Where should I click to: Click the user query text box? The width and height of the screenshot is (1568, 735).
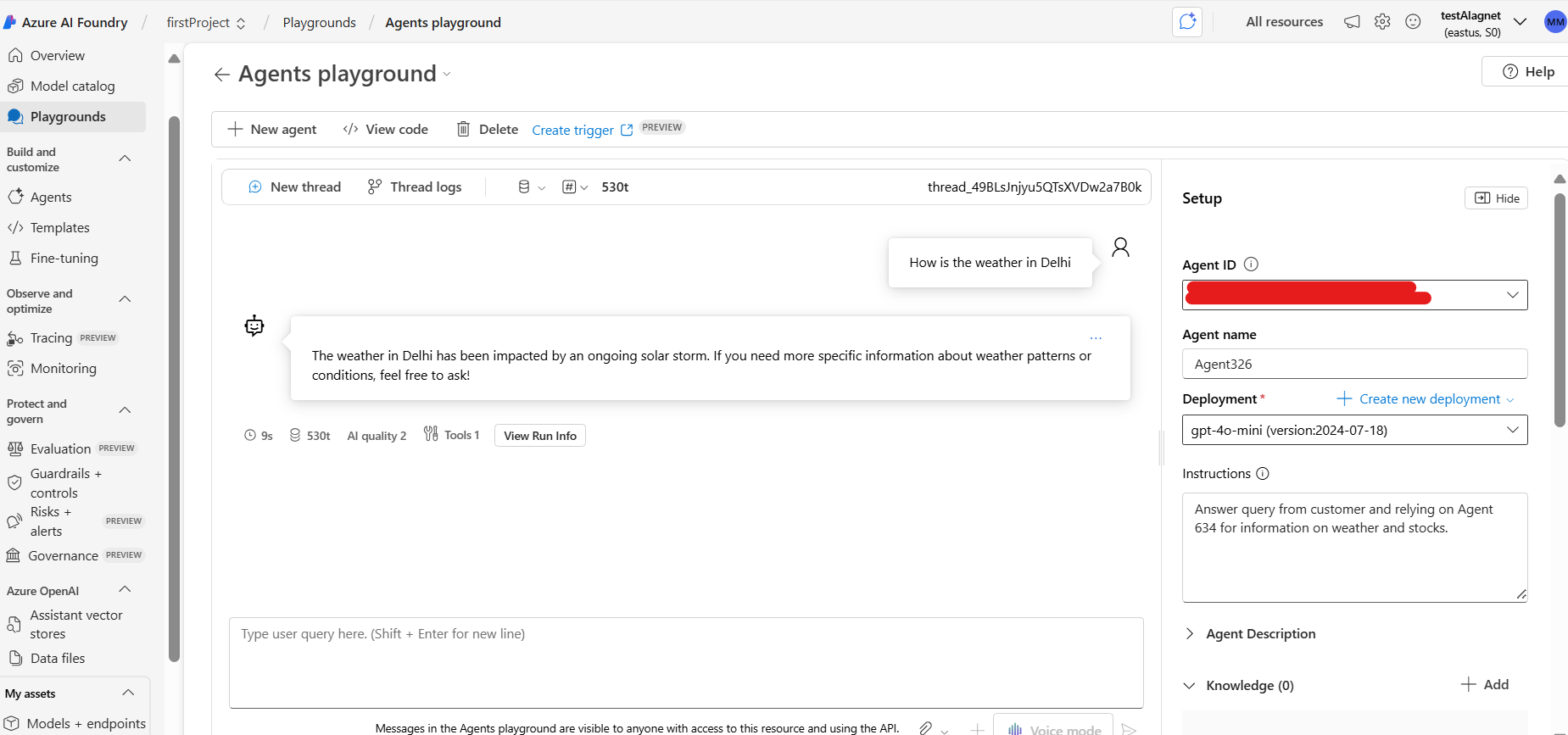coord(686,663)
